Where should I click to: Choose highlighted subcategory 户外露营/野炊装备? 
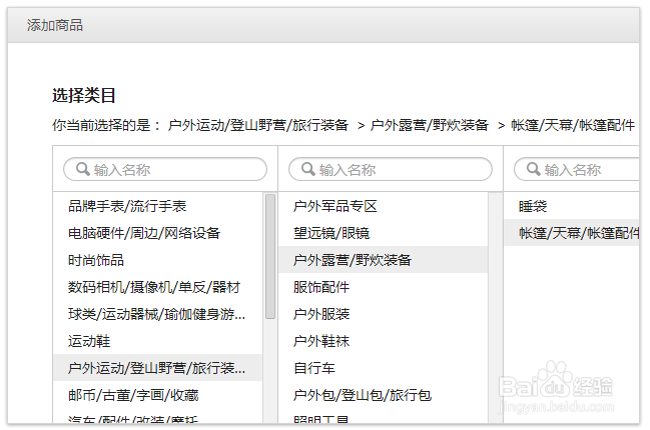383,260
